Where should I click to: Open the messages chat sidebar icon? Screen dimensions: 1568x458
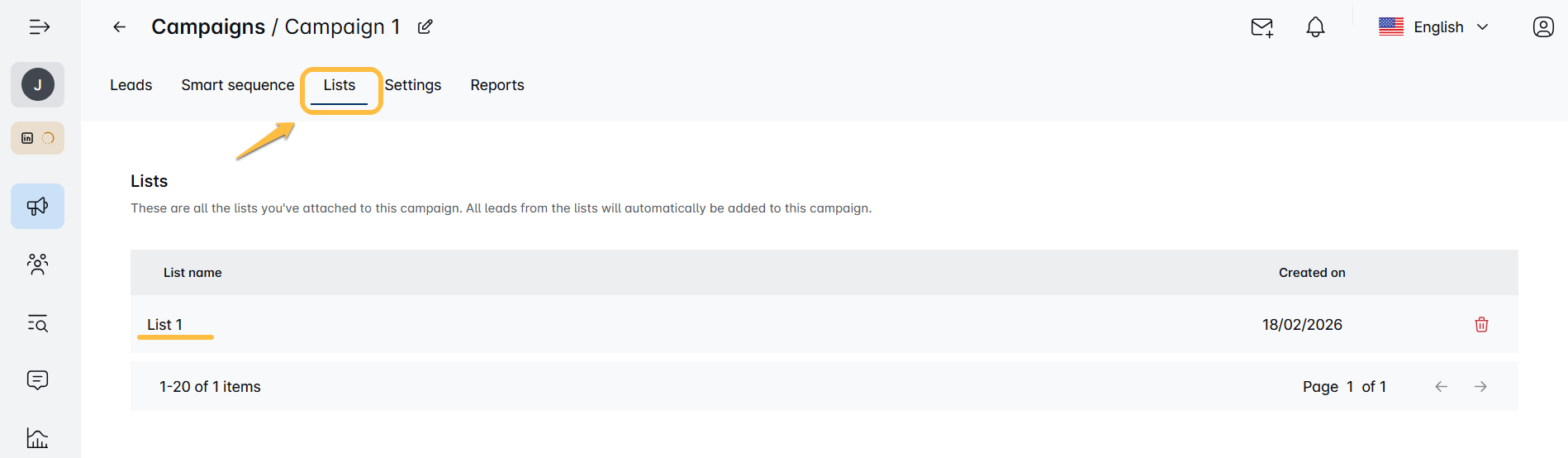(x=38, y=380)
